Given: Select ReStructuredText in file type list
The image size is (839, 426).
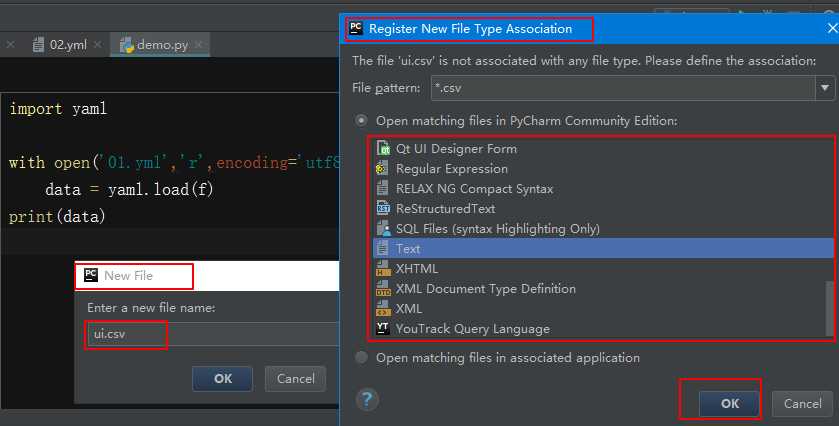Looking at the screenshot, I should pos(604,208).
